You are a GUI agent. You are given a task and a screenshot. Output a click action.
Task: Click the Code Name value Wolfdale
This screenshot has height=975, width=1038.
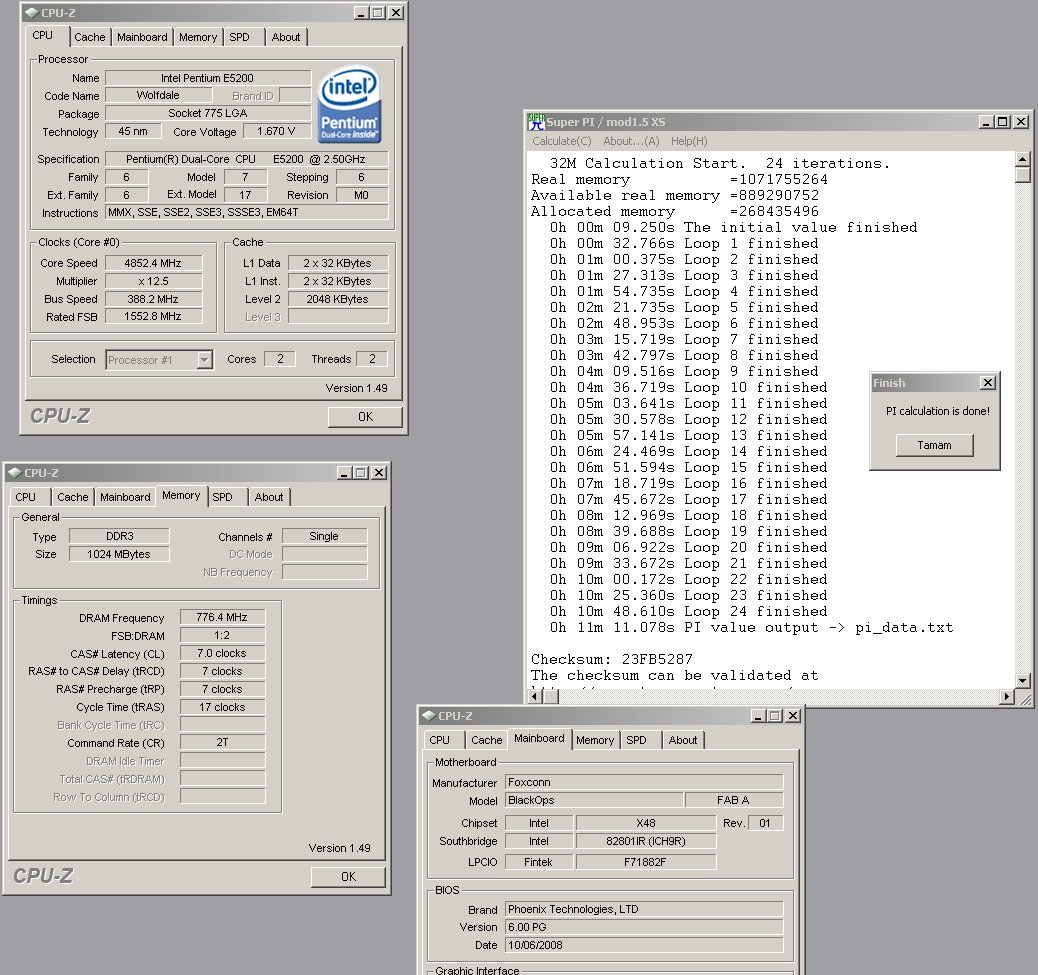point(158,95)
